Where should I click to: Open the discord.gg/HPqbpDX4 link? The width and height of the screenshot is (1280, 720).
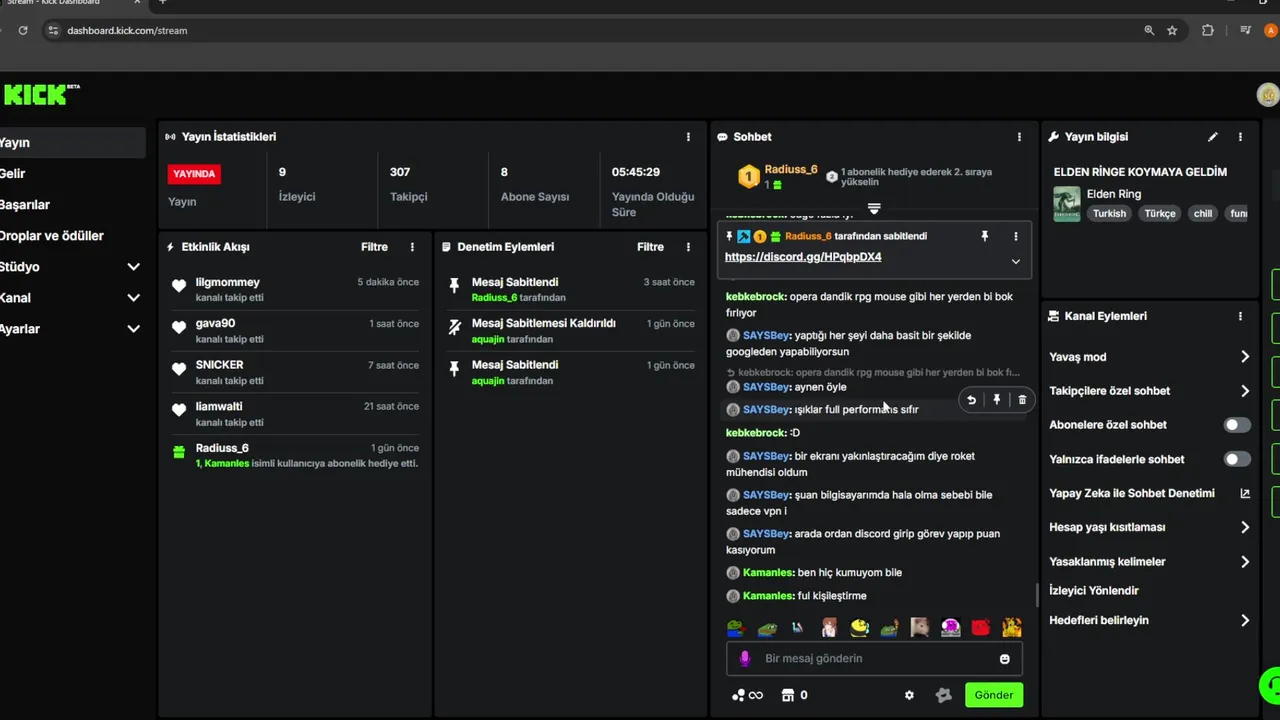(x=803, y=257)
